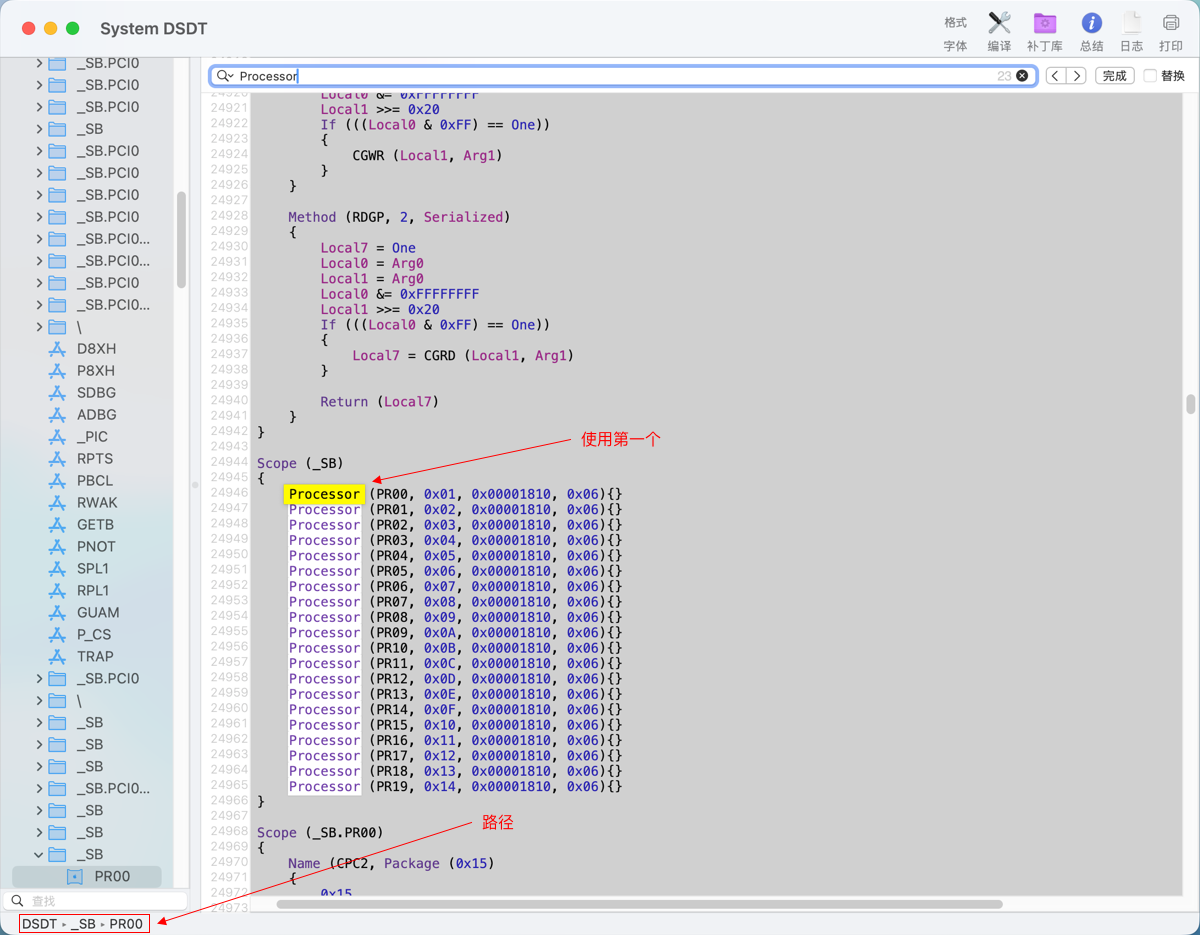Image resolution: width=1200 pixels, height=935 pixels.
Task: Open the Patch library icon
Action: coord(1045,24)
